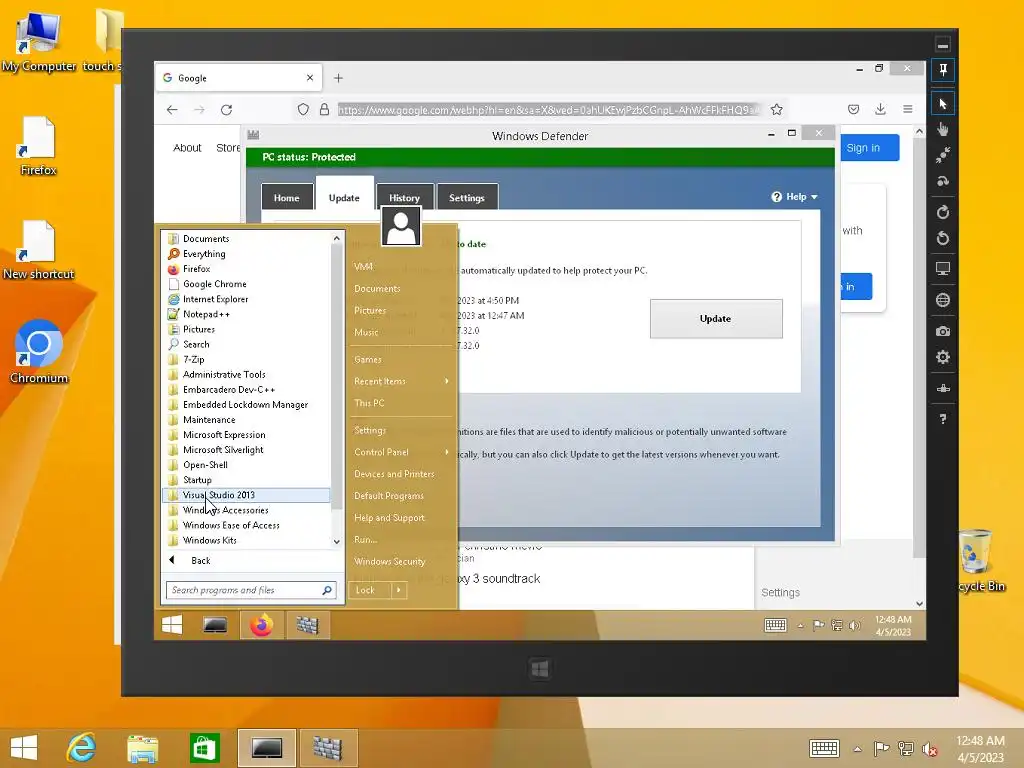The image size is (1024, 768).
Task: Open screenshot settings gear icon
Action: pyautogui.click(x=943, y=357)
